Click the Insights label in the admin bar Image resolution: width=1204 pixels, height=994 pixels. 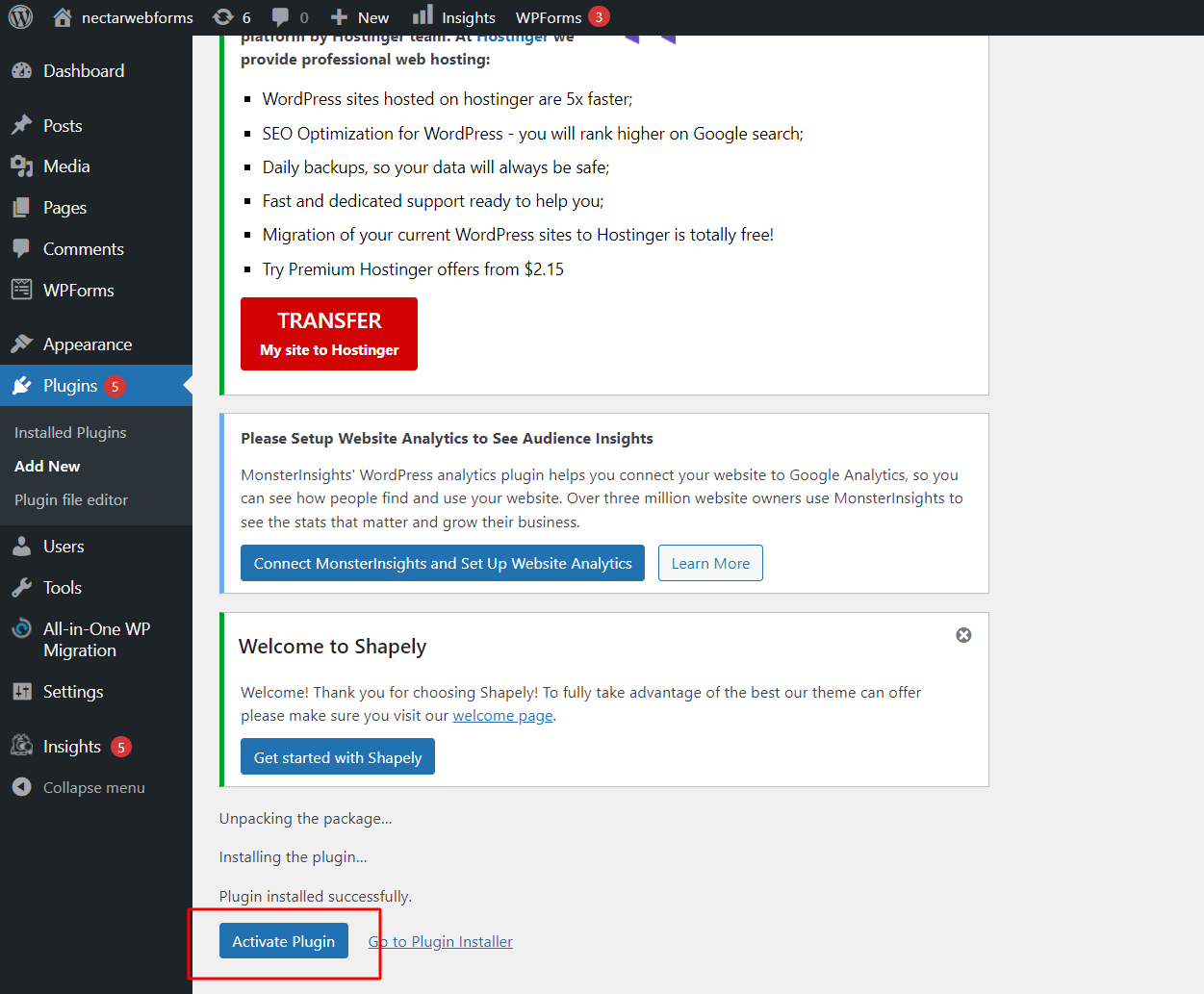469,17
